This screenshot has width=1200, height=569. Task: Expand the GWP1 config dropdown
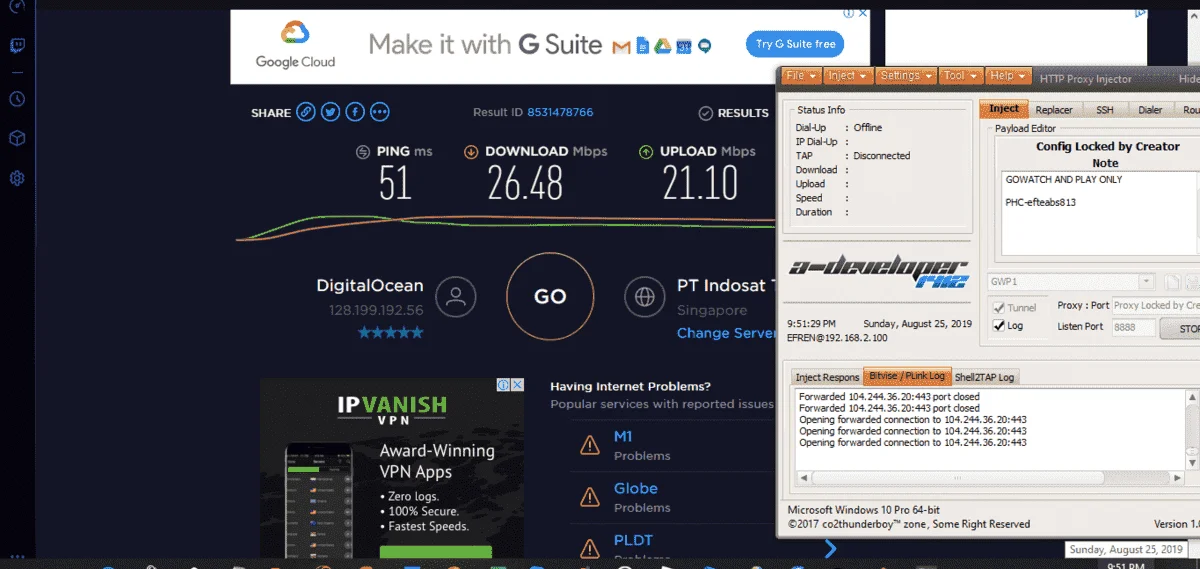click(x=1146, y=283)
